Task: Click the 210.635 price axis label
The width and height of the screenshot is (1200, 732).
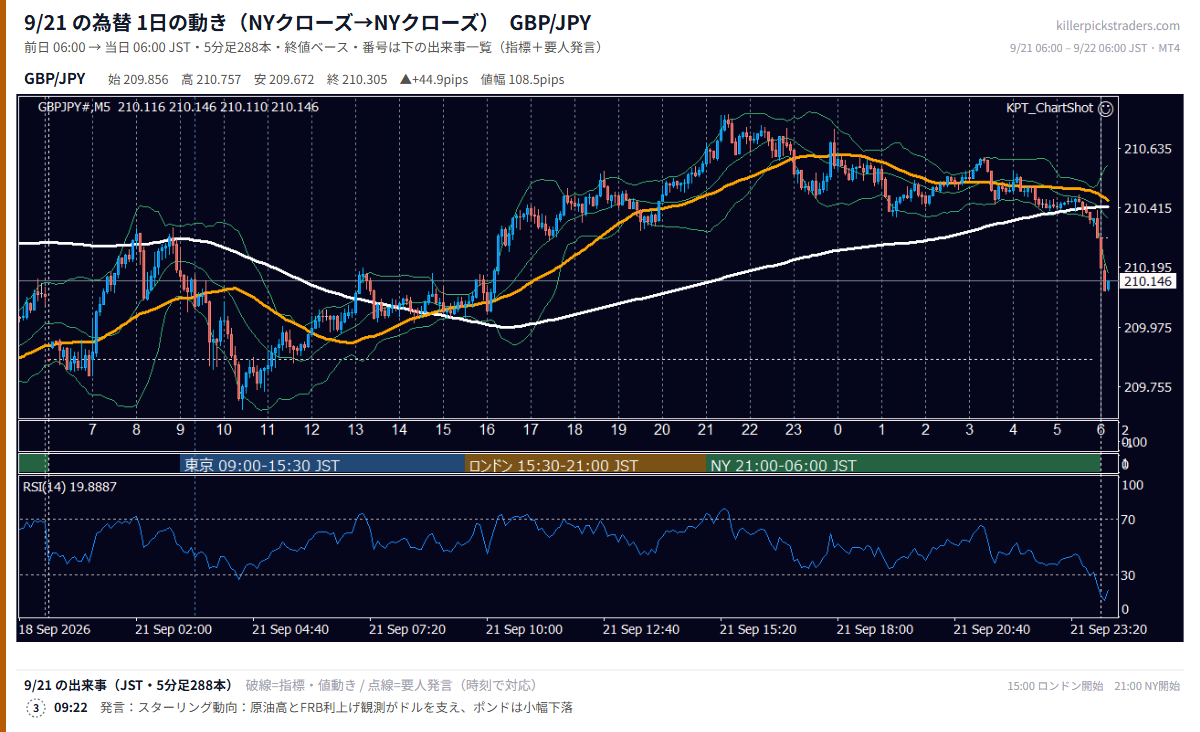Action: pyautogui.click(x=1147, y=150)
